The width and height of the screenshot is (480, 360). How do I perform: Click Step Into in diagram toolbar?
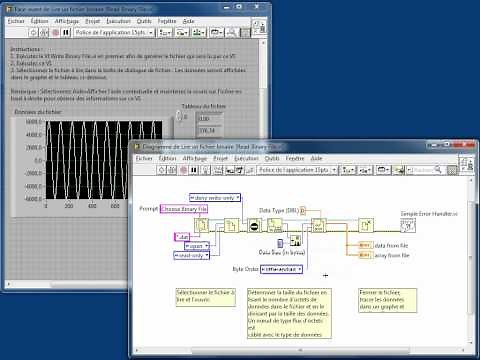coord(230,170)
